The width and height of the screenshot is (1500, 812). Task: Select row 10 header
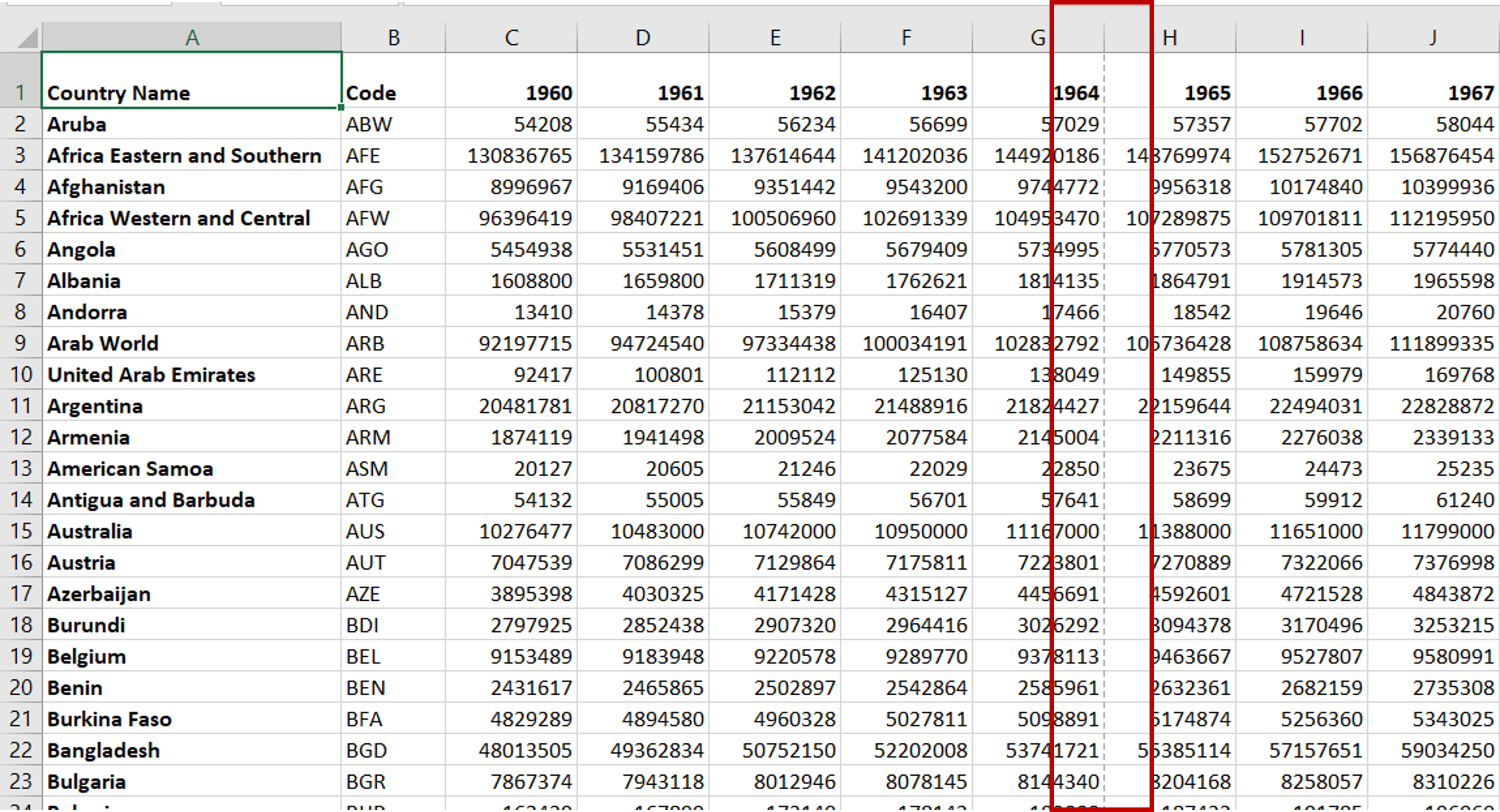click(20, 374)
